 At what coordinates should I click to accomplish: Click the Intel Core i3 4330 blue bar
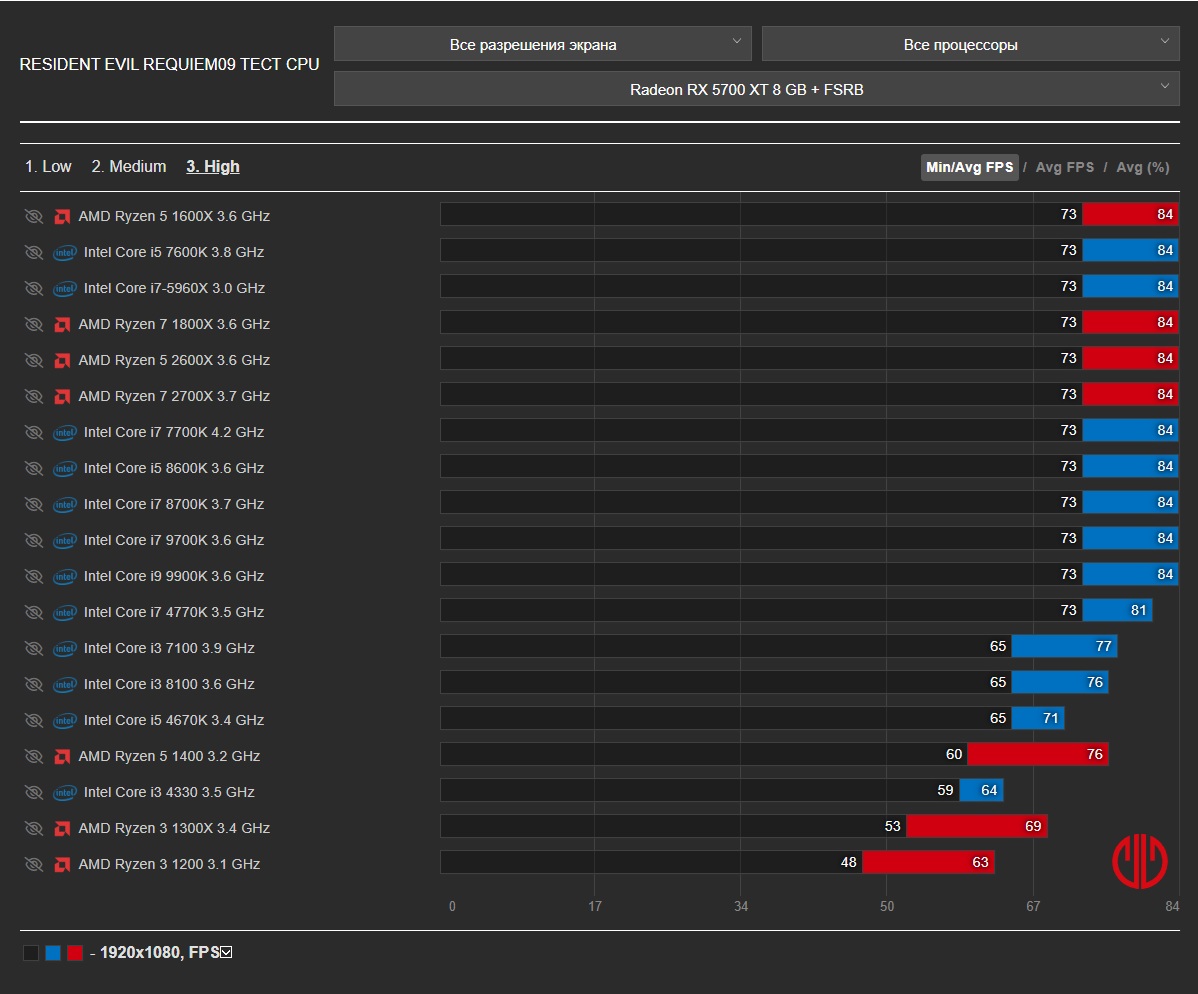coord(981,790)
